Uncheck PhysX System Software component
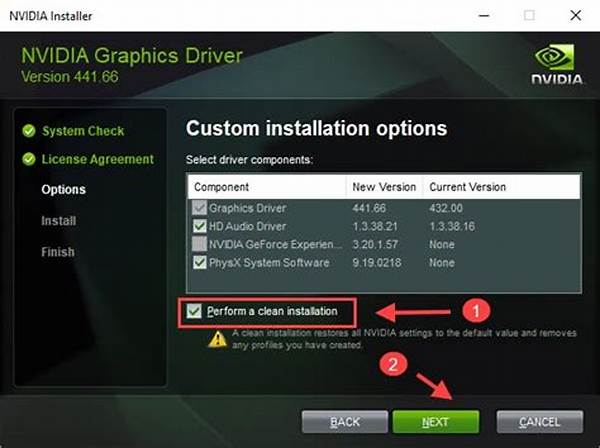Screen dimensions: 600x448 (199, 262)
